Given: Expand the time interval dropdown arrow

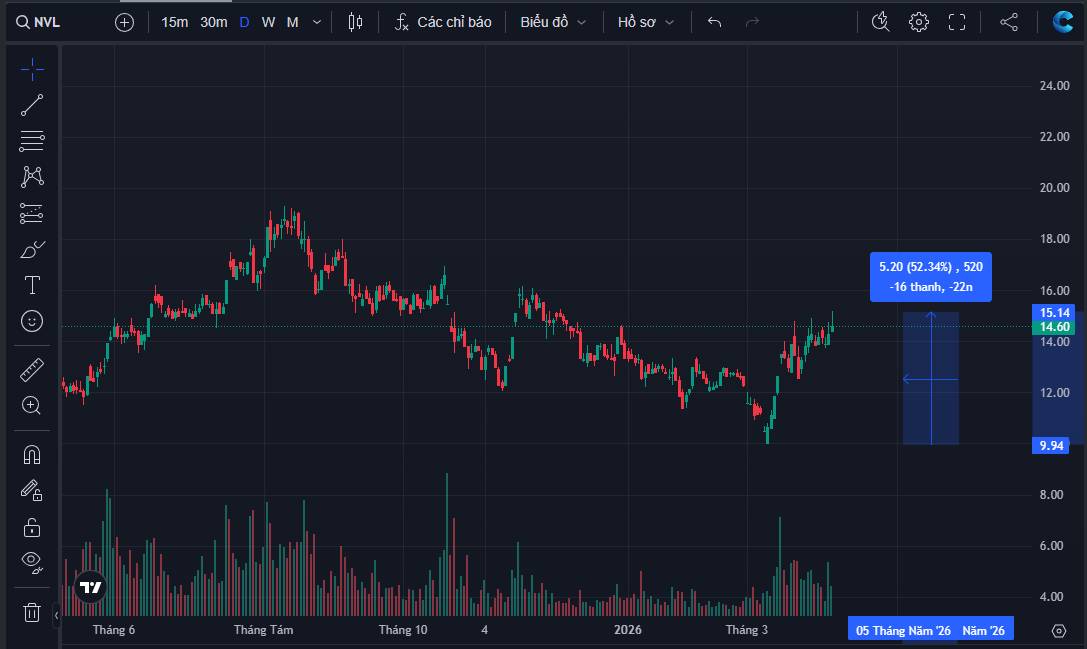Looking at the screenshot, I should [x=317, y=22].
